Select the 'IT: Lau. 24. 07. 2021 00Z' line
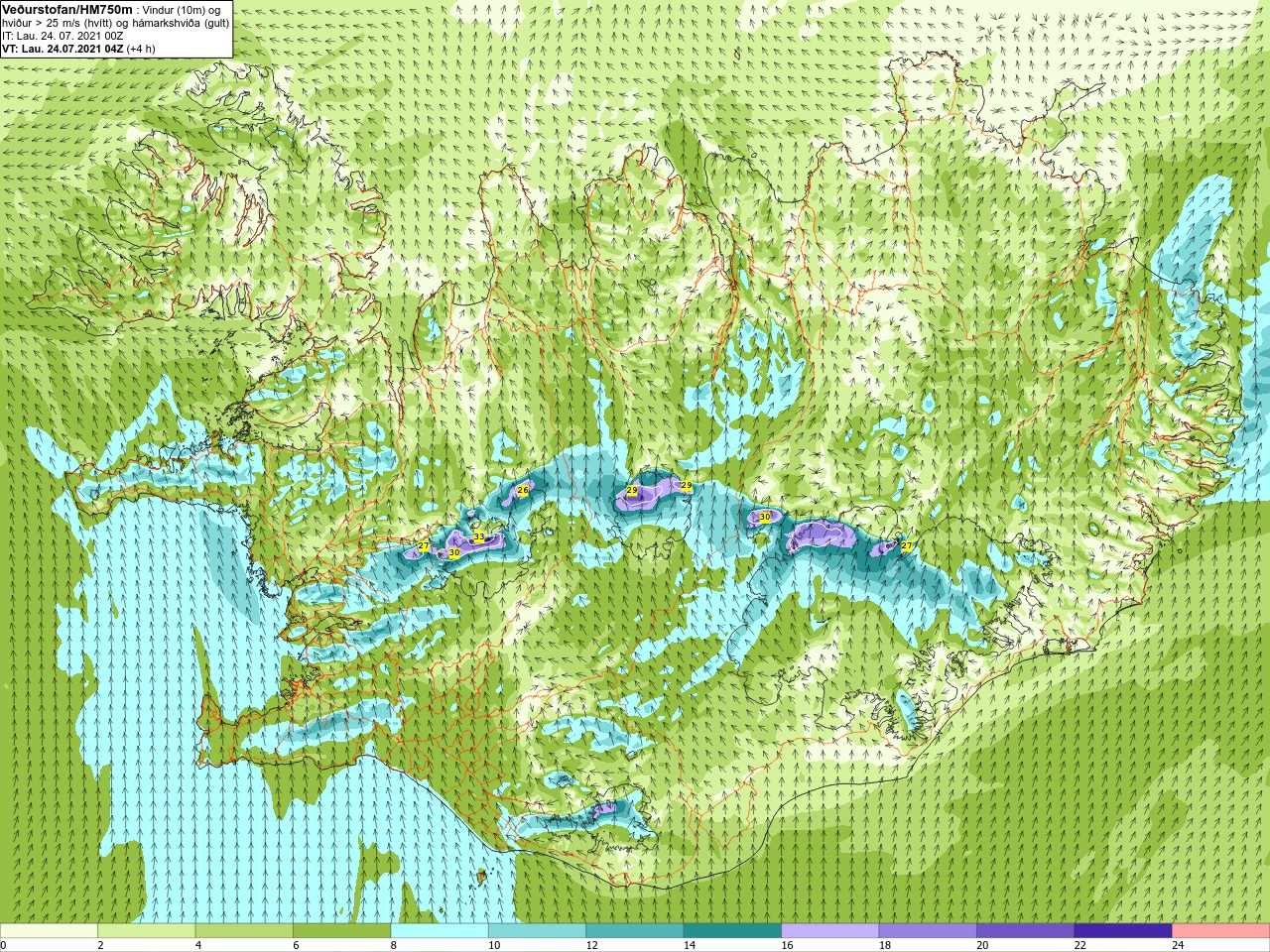Screen dimensions: 1270x952 pyautogui.click(x=63, y=36)
